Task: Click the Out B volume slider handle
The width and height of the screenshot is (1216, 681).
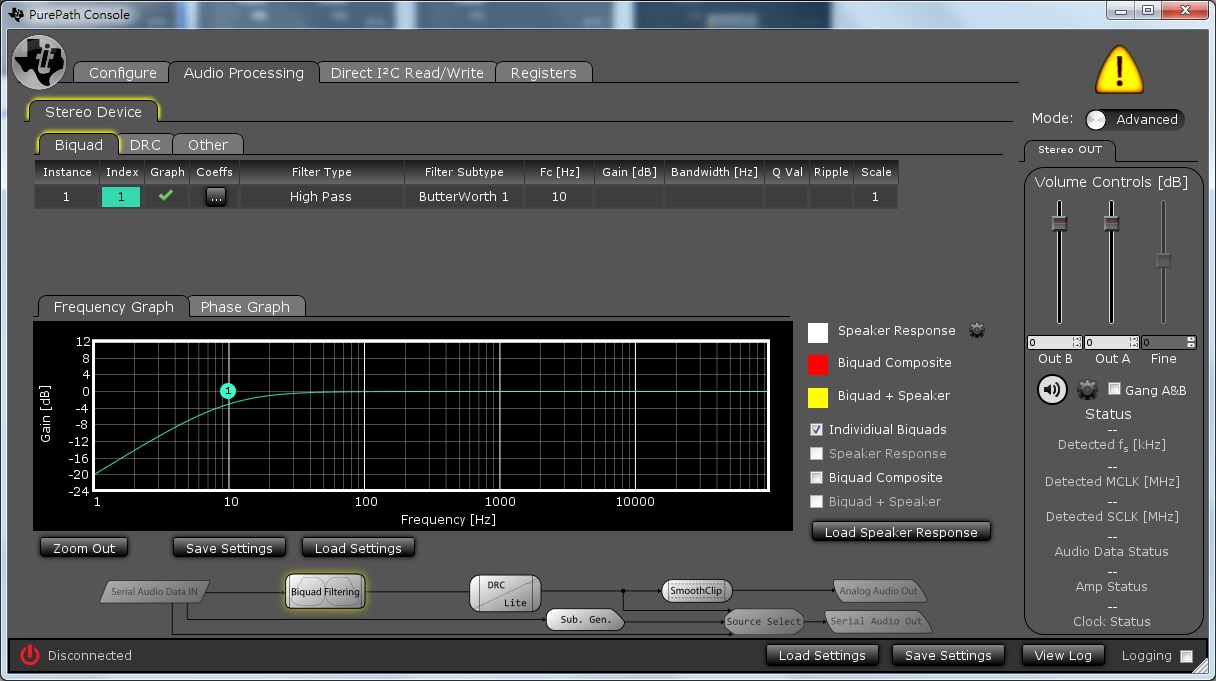Action: (1059, 222)
